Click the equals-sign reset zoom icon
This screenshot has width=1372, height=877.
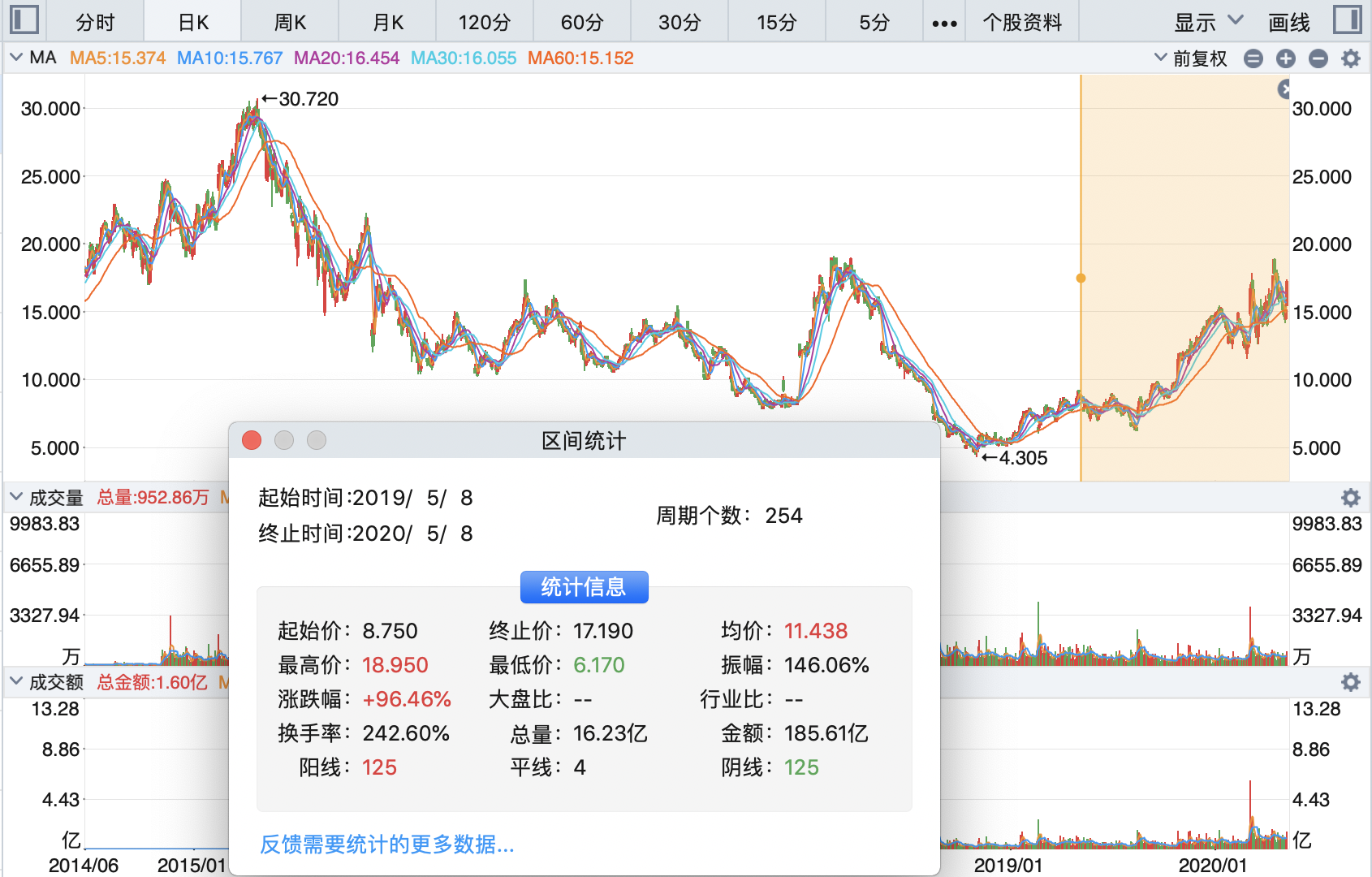1253,58
